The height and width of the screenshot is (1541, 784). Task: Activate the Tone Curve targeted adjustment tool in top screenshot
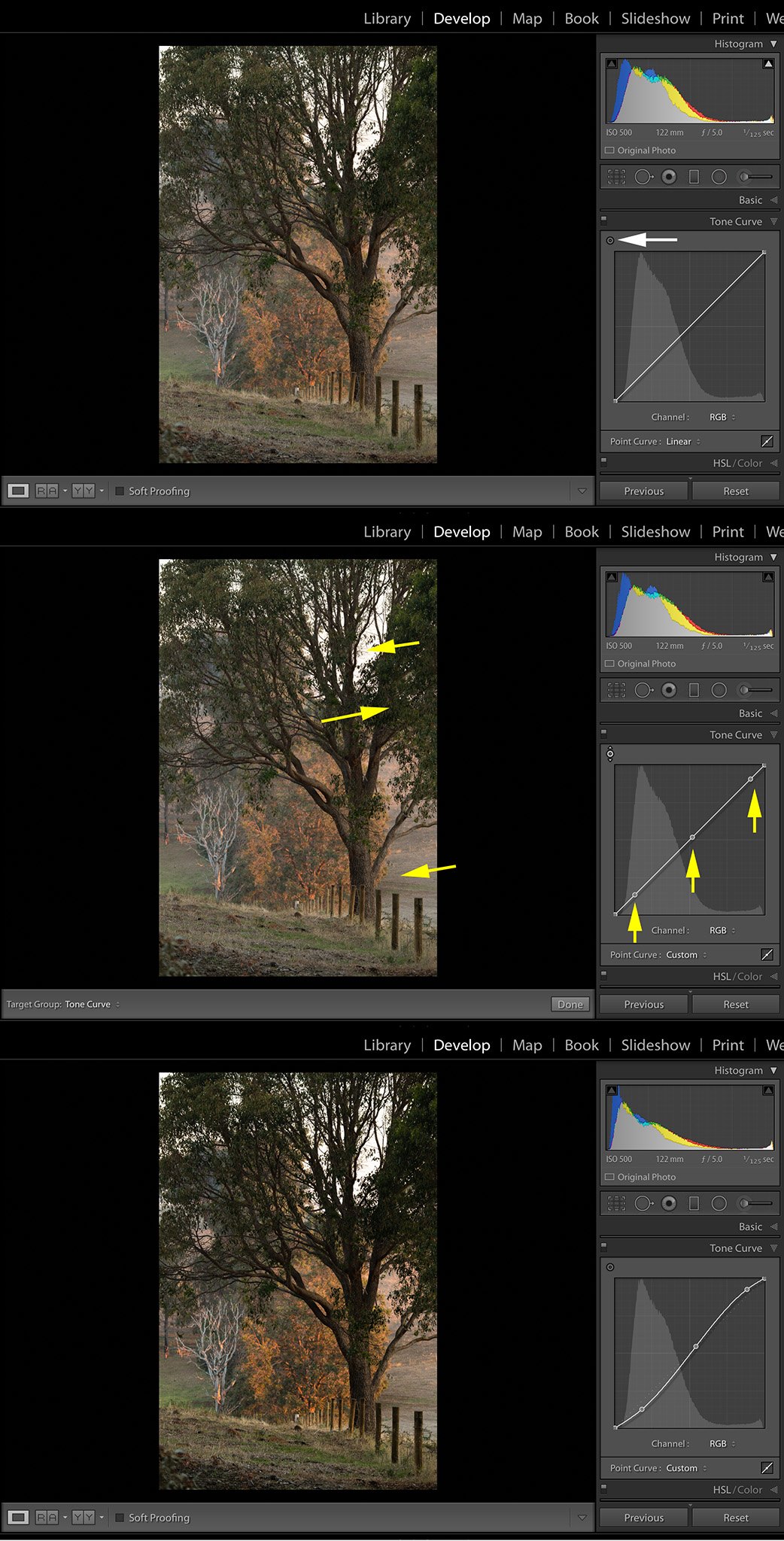pyautogui.click(x=610, y=241)
